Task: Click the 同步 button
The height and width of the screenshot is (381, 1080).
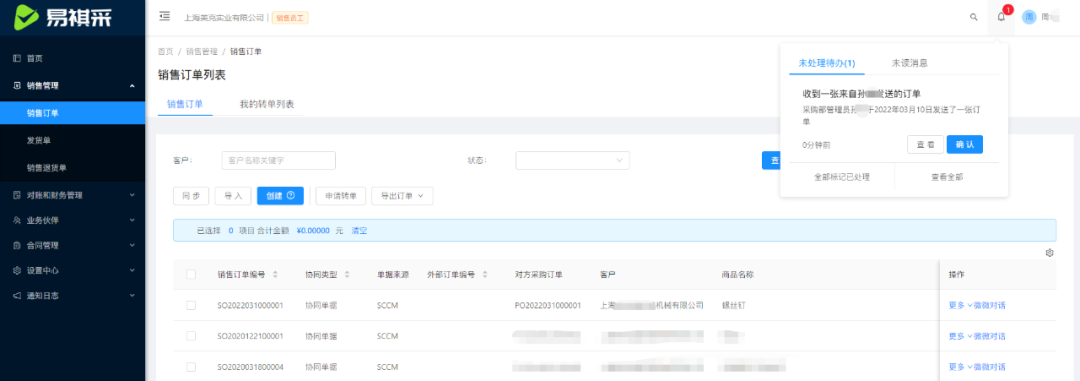Action: (x=191, y=196)
